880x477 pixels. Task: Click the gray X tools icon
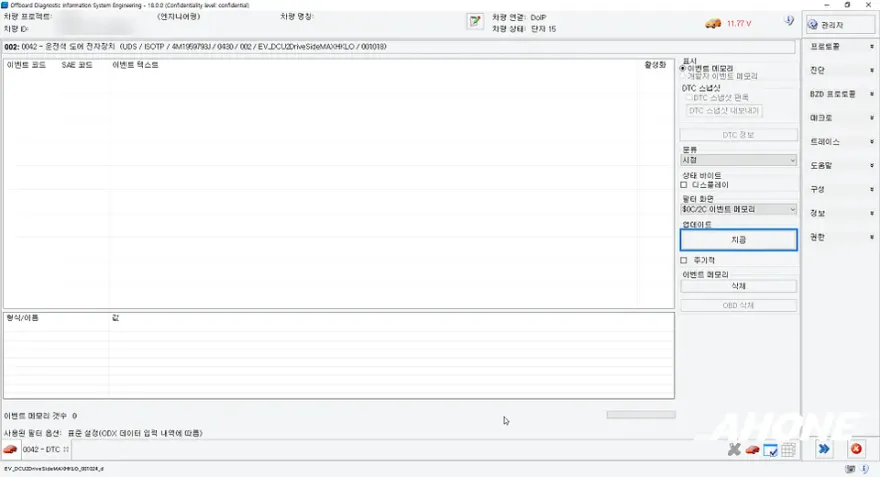734,450
